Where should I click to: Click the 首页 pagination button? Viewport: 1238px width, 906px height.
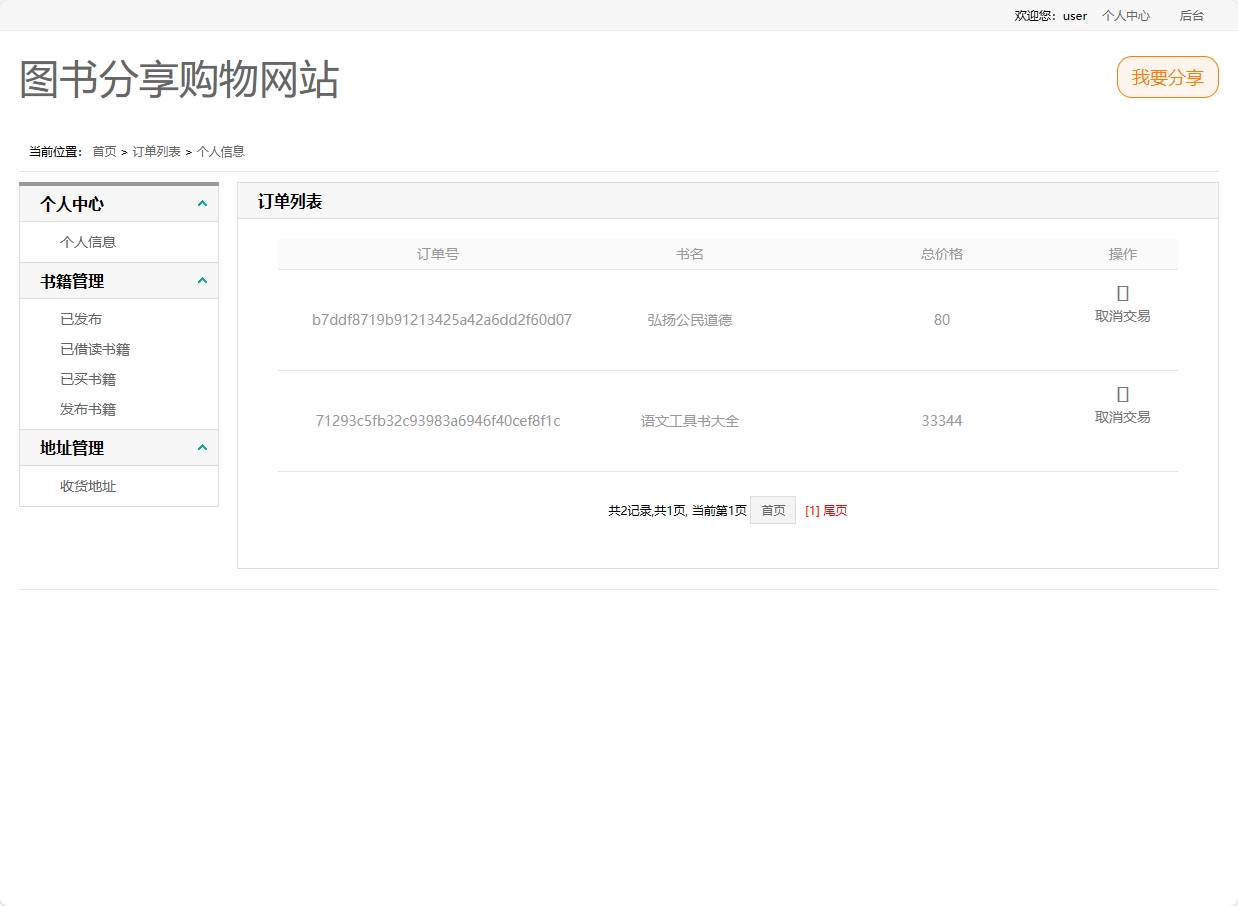click(772, 509)
